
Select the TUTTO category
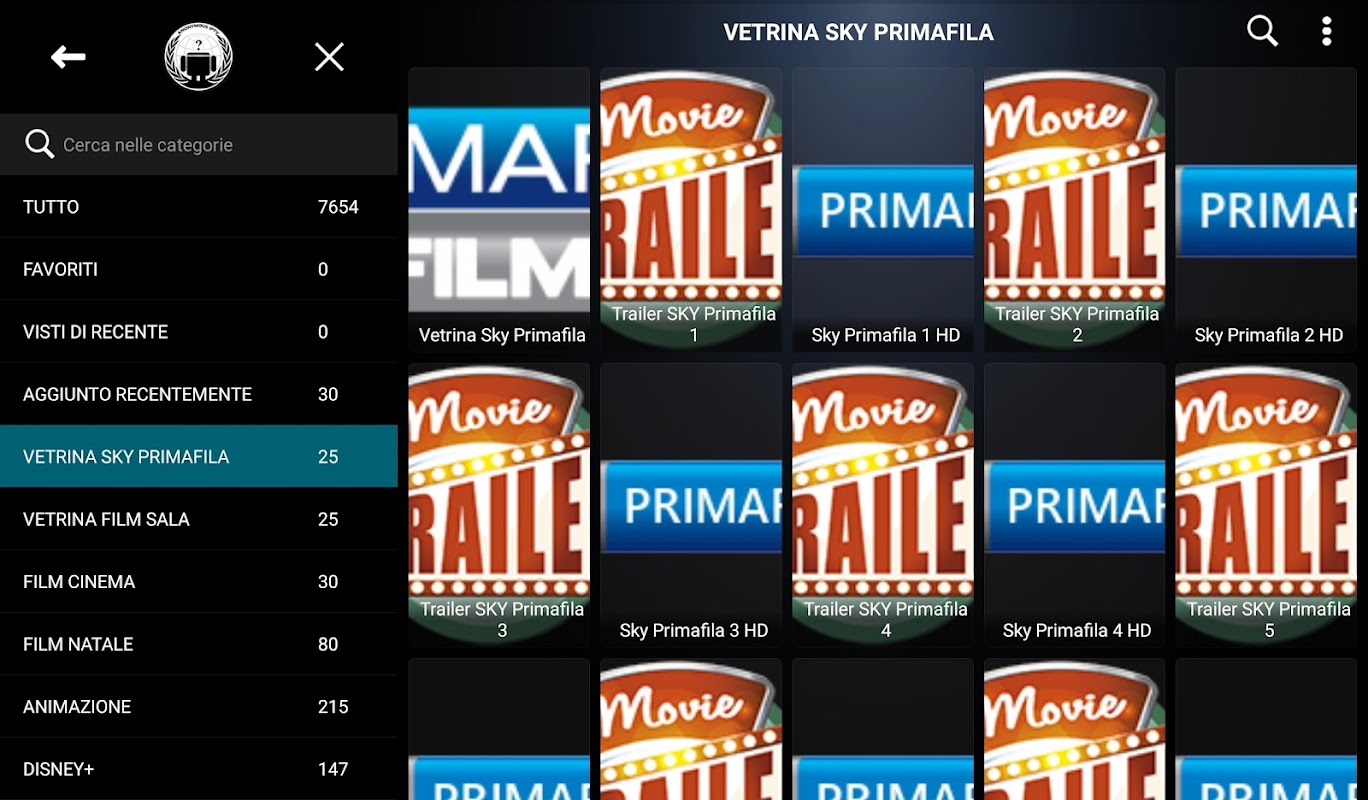point(199,207)
